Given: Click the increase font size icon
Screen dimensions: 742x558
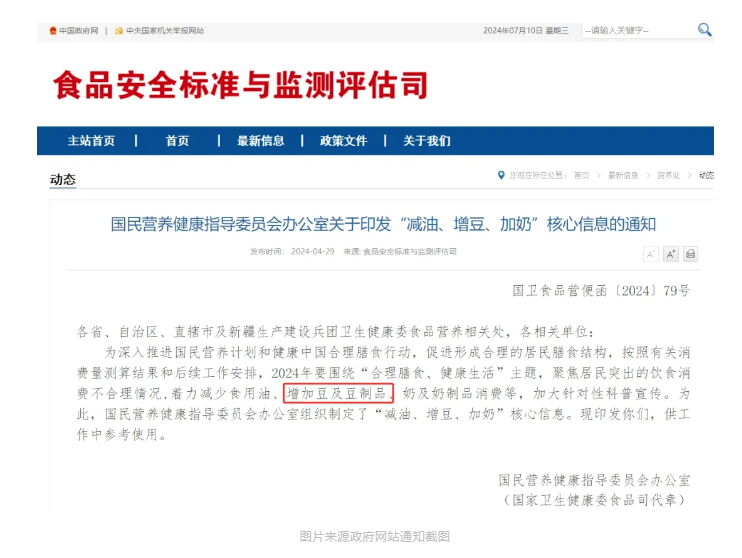Looking at the screenshot, I should pos(671,254).
